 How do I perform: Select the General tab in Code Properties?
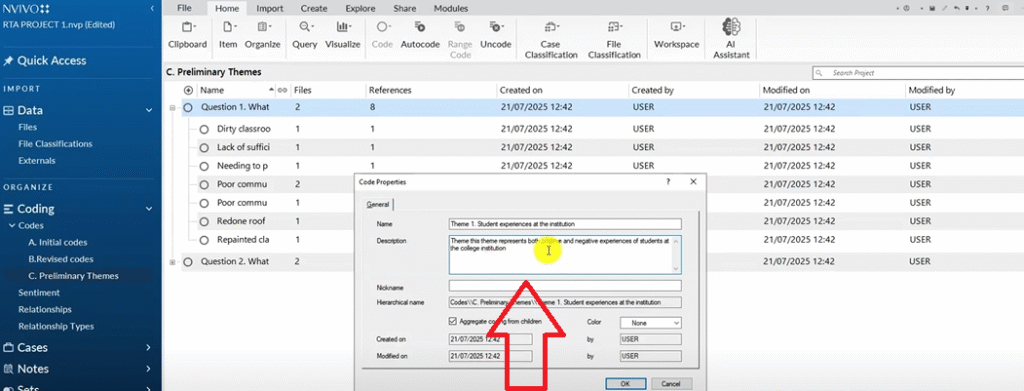pyautogui.click(x=377, y=204)
